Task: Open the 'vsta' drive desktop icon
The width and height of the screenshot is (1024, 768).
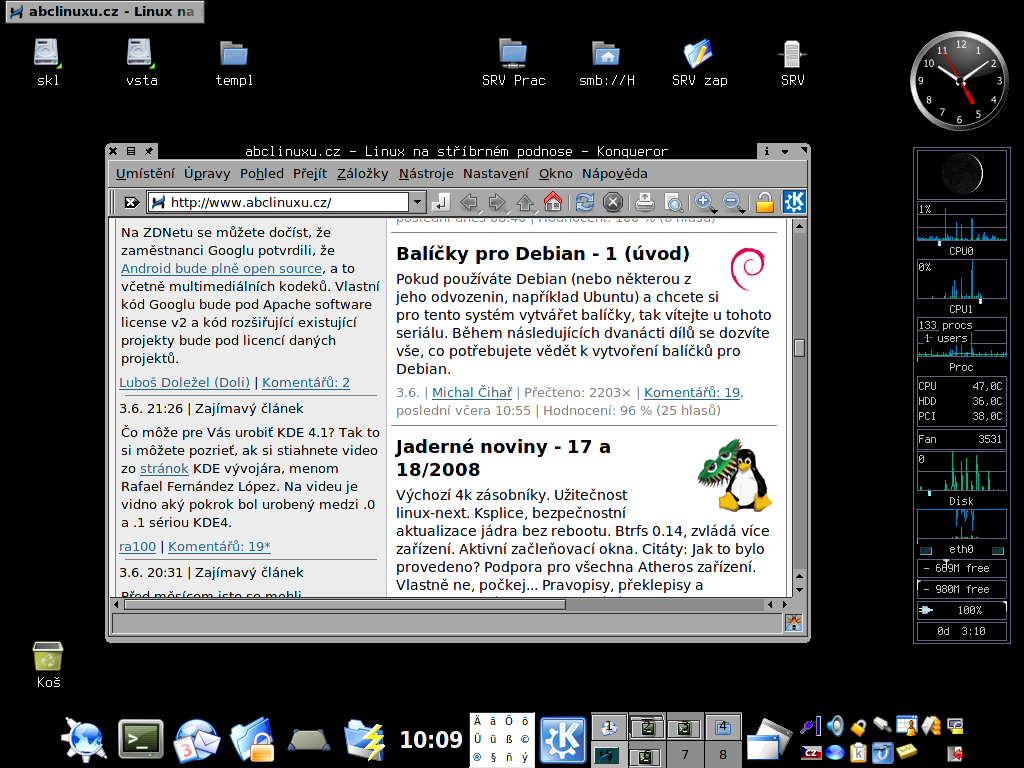Action: [142, 63]
